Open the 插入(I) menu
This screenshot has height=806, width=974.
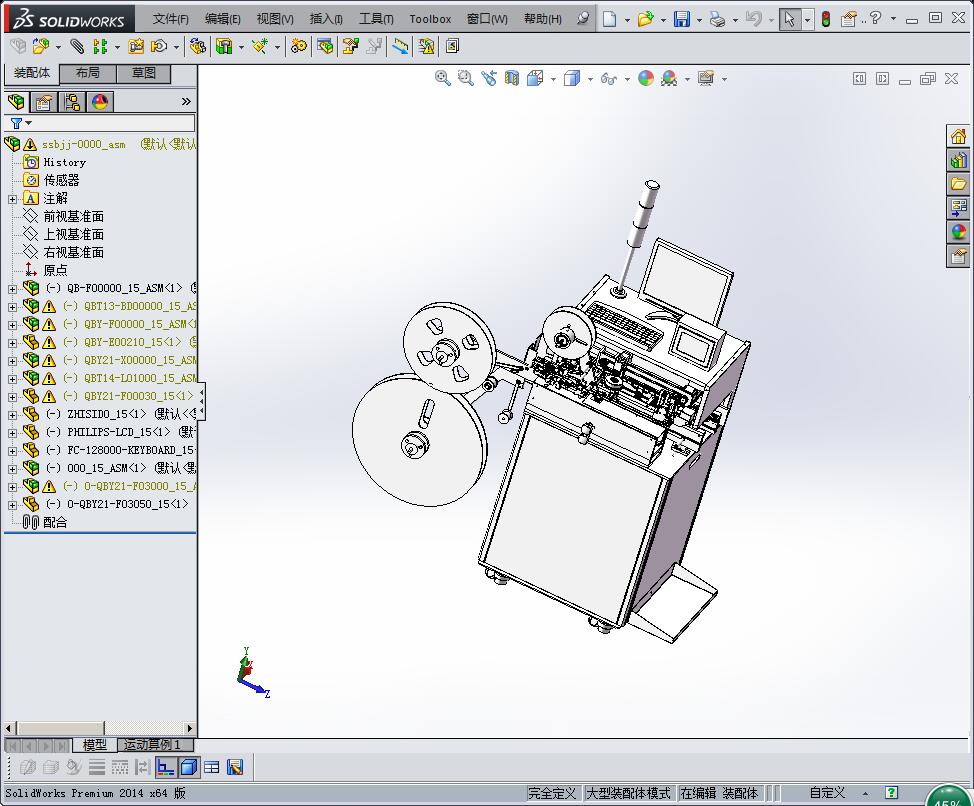326,19
